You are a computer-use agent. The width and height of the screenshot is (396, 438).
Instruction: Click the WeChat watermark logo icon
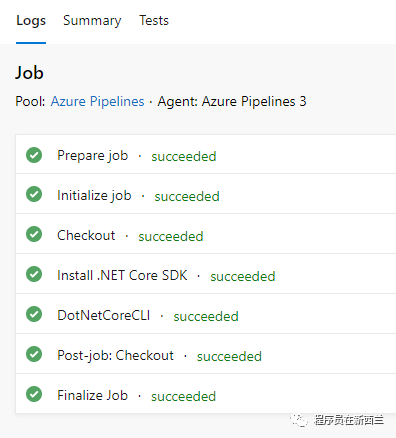pos(299,420)
